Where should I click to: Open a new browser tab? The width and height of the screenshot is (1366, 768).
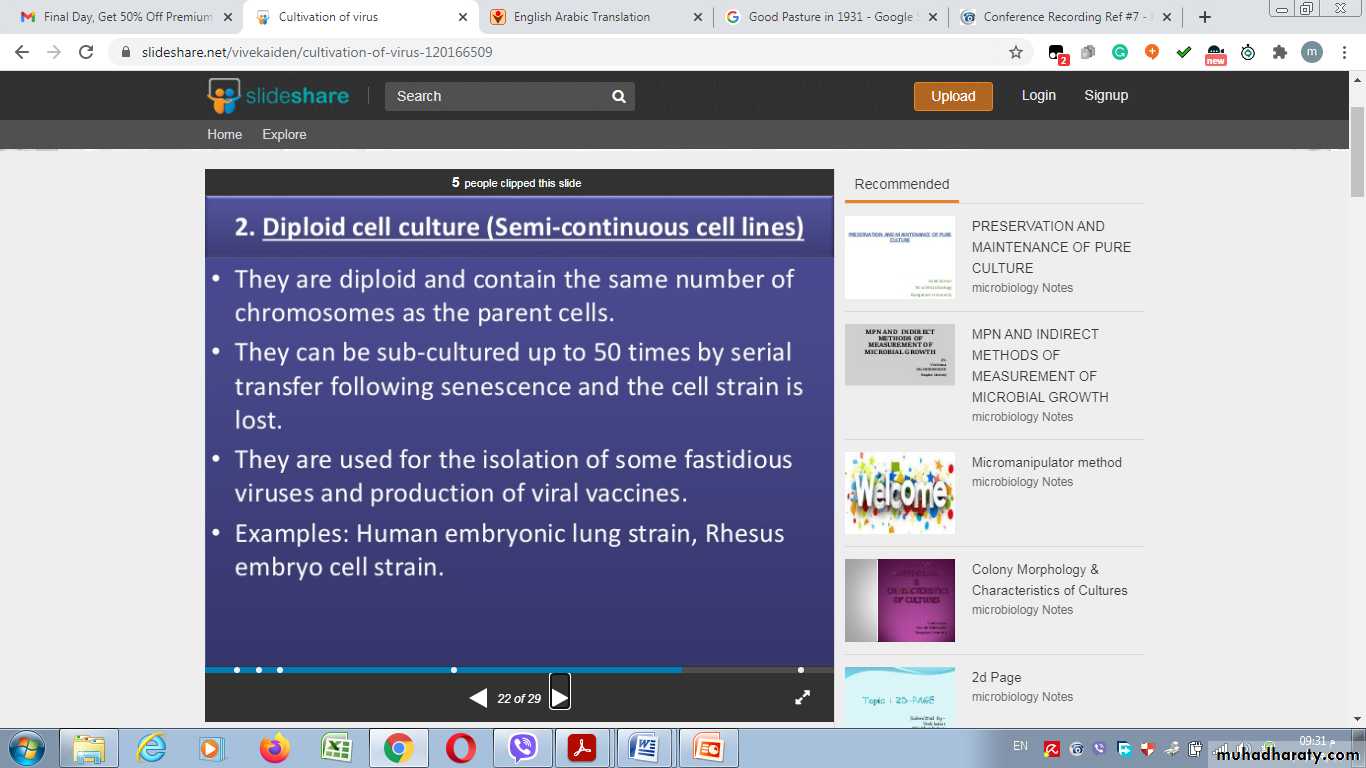(x=1205, y=17)
